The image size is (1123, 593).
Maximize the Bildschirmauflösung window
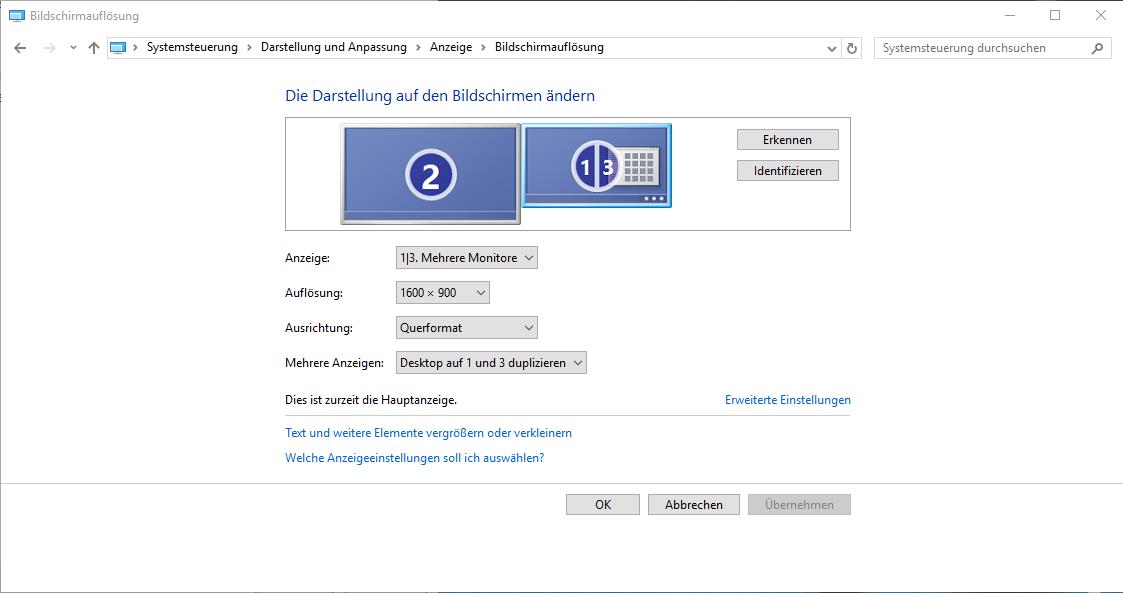(1055, 15)
